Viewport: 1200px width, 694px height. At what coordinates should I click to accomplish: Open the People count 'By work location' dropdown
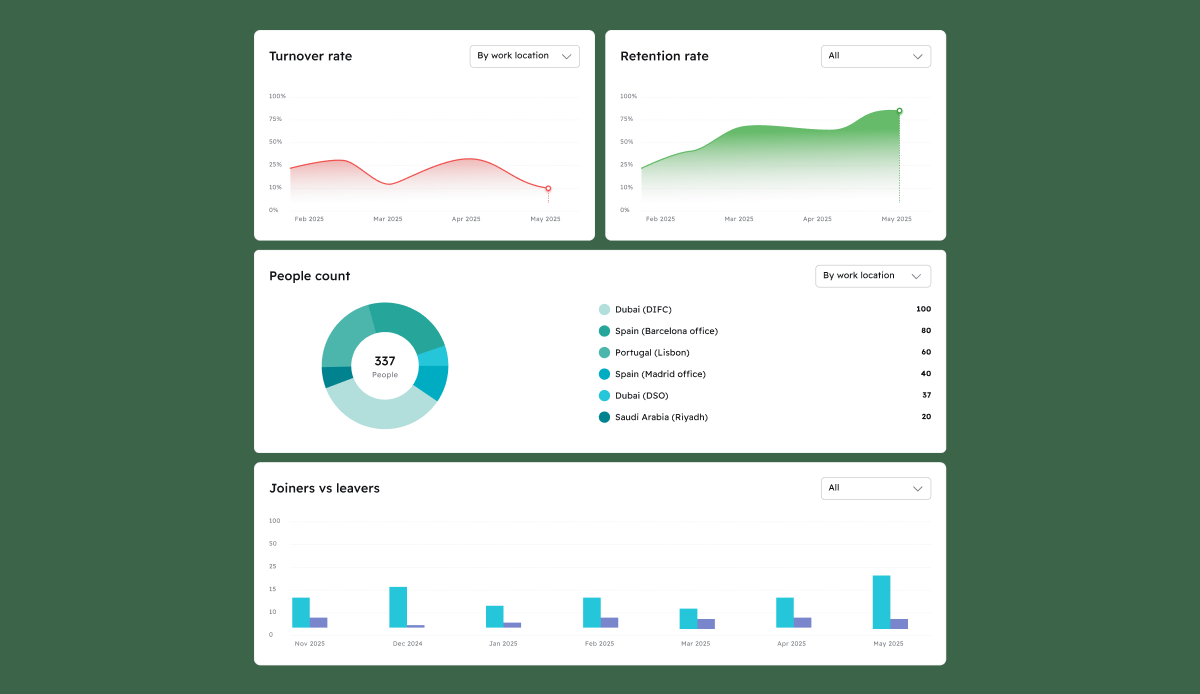[x=873, y=276]
